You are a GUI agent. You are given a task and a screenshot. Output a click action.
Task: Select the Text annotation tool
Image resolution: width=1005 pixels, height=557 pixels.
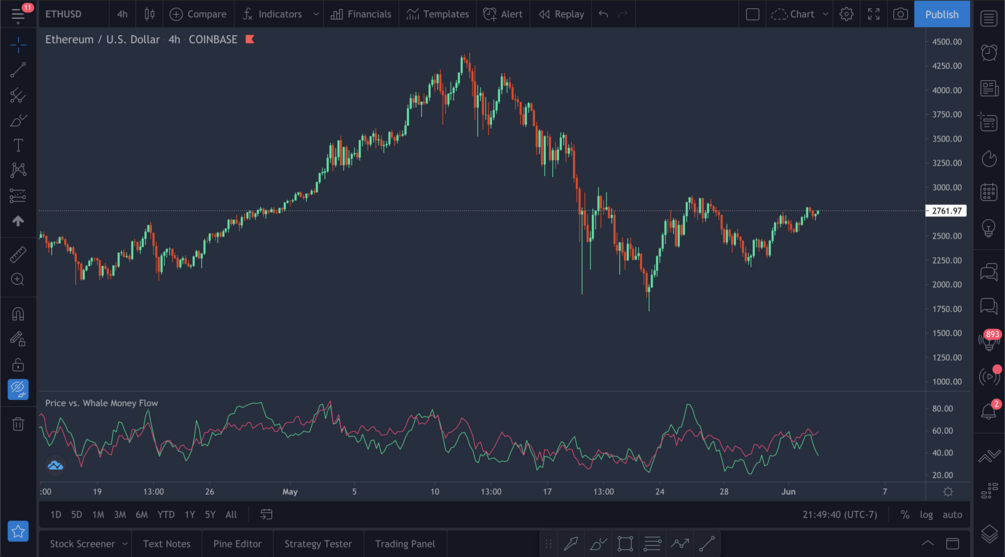18,145
